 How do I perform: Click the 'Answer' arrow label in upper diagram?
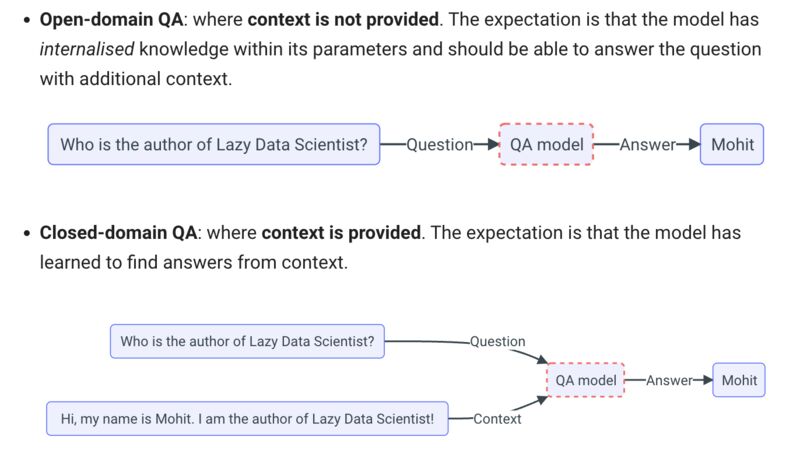coord(648,145)
